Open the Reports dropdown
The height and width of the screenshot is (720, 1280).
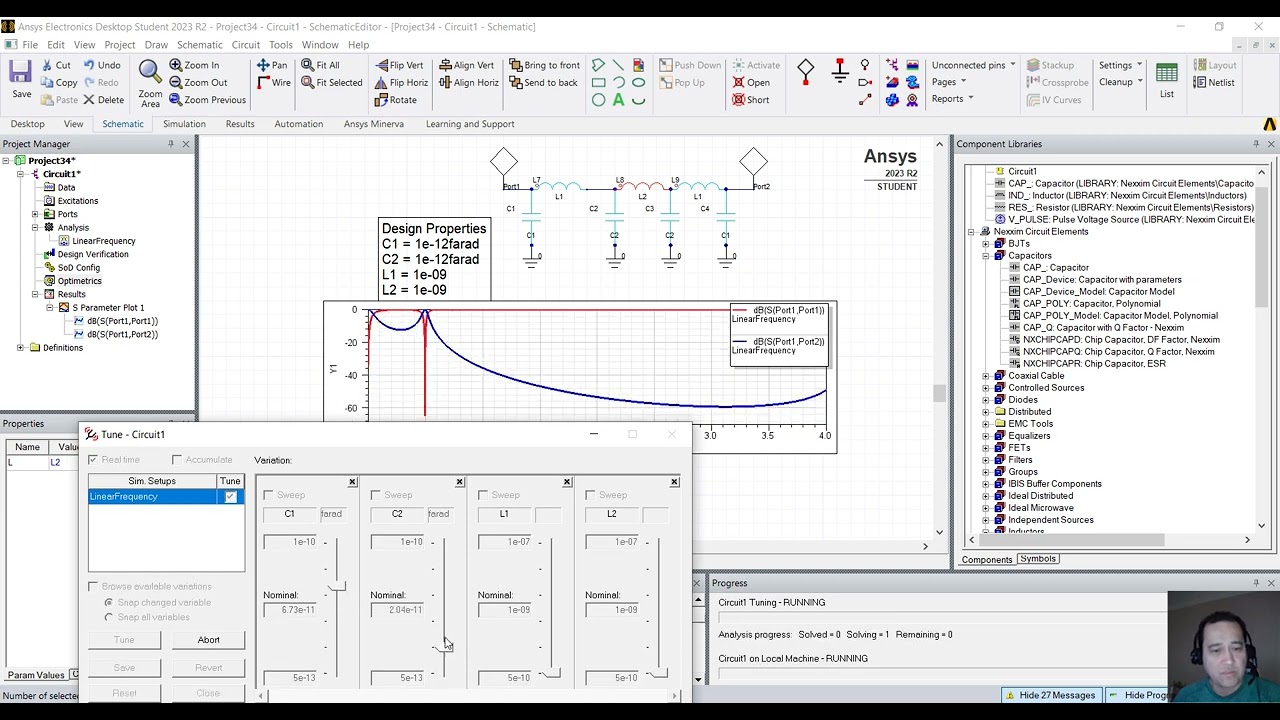pyautogui.click(x=952, y=99)
